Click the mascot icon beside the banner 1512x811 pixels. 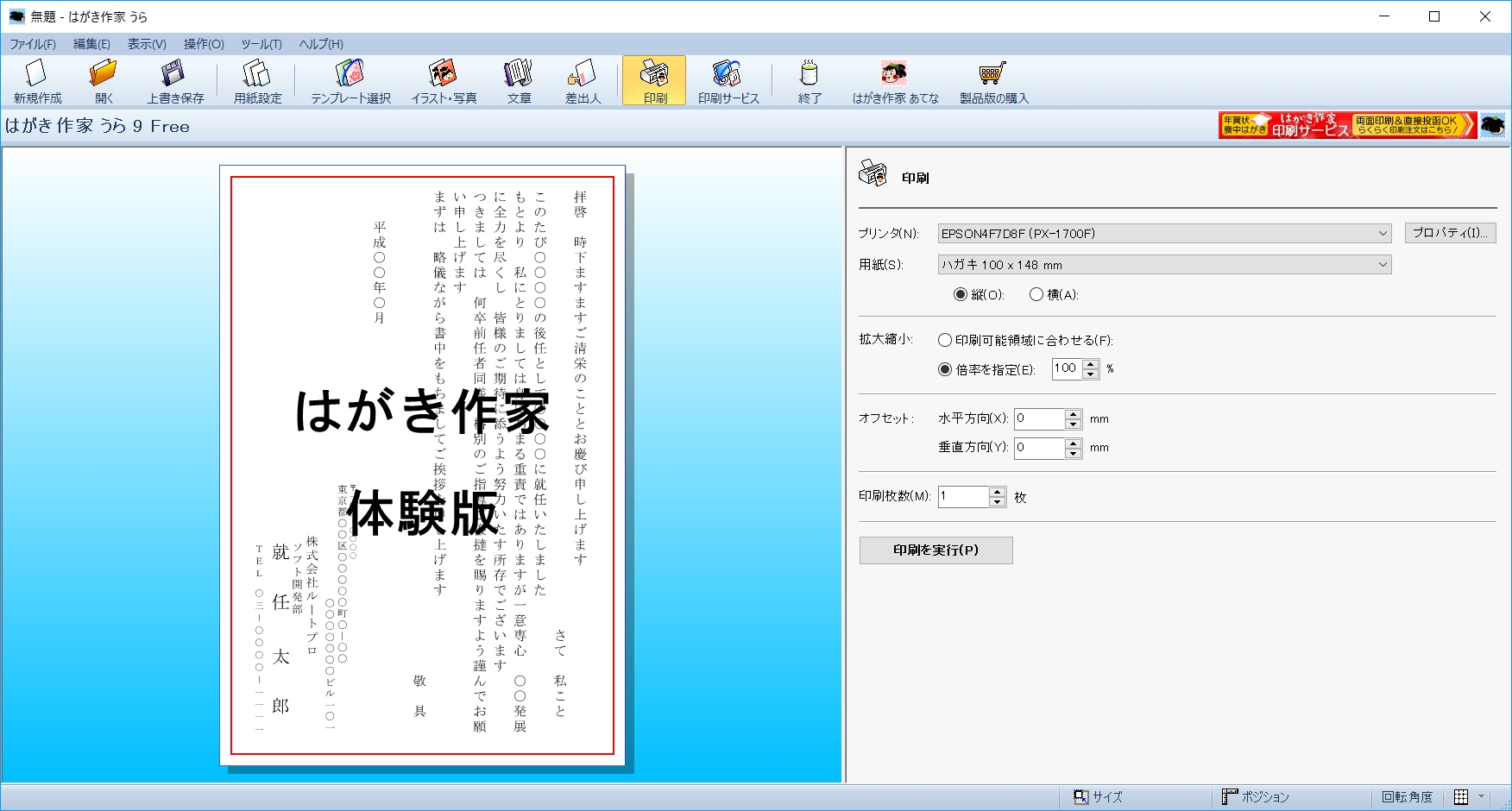[x=1493, y=125]
